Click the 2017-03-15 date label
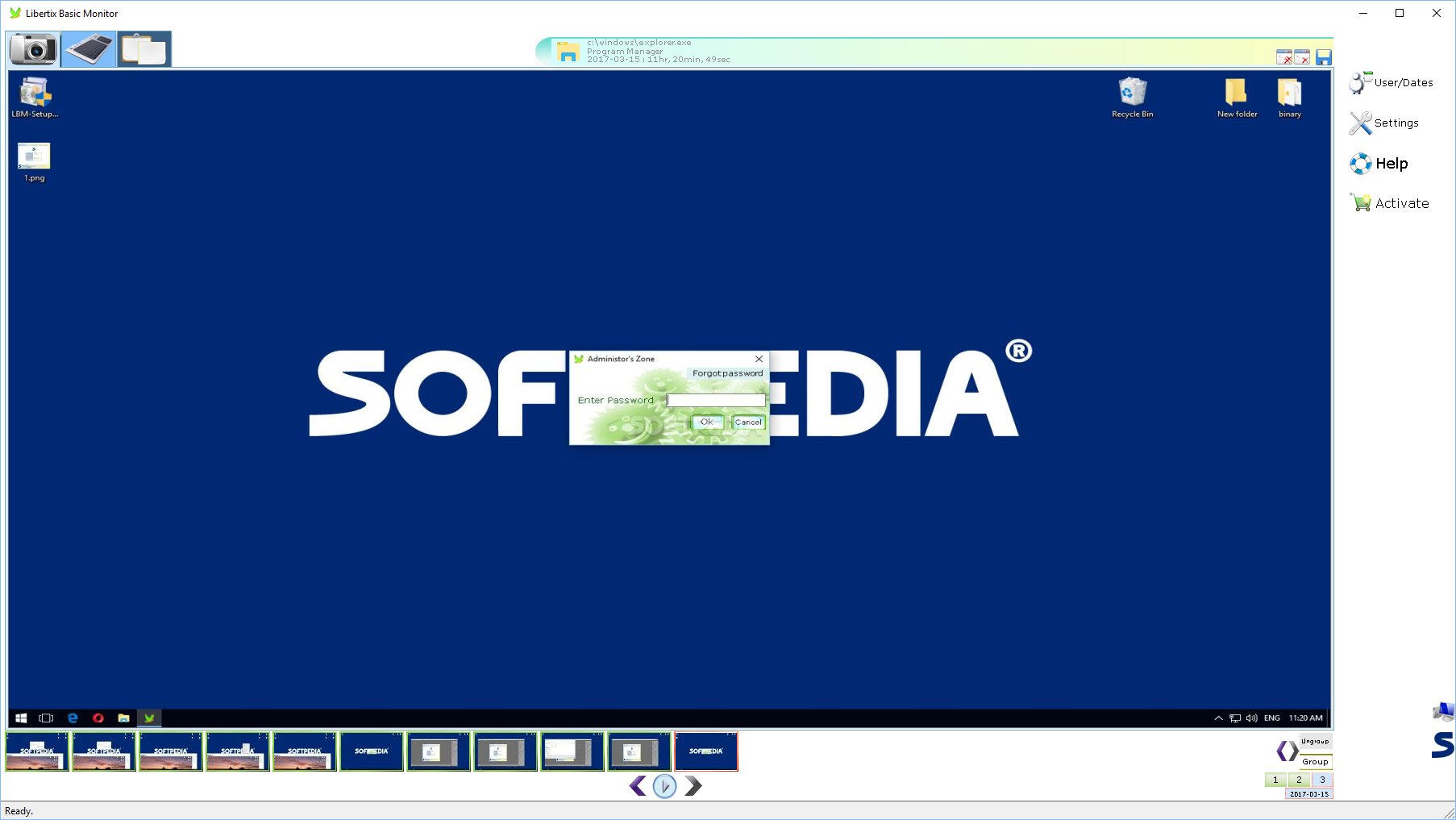This screenshot has width=1456, height=820. click(1309, 794)
